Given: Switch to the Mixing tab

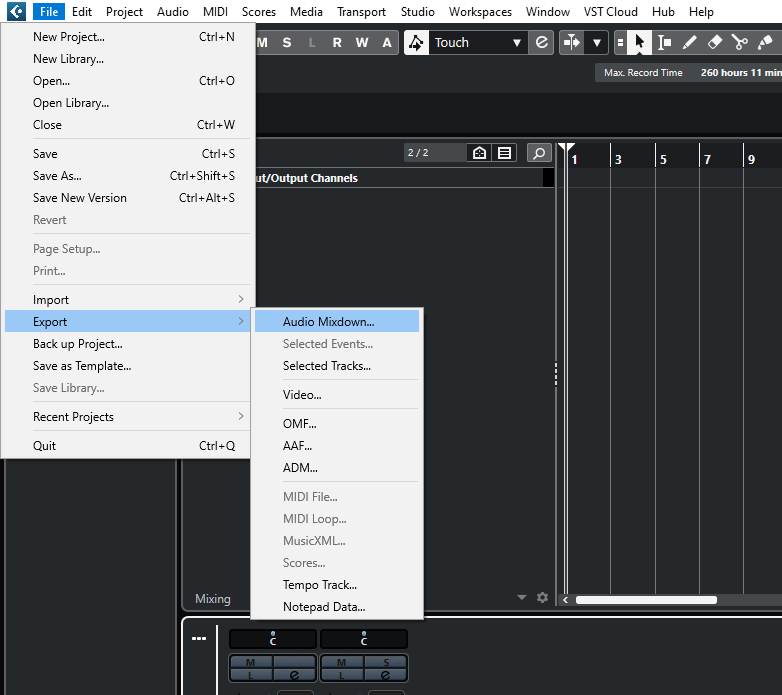Looking at the screenshot, I should (213, 598).
